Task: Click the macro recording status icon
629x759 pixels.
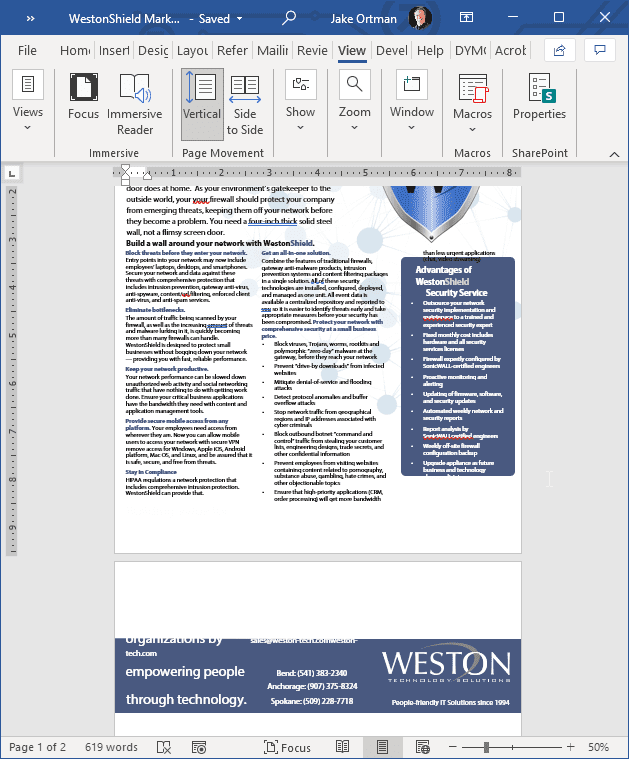Action: pyautogui.click(x=199, y=747)
